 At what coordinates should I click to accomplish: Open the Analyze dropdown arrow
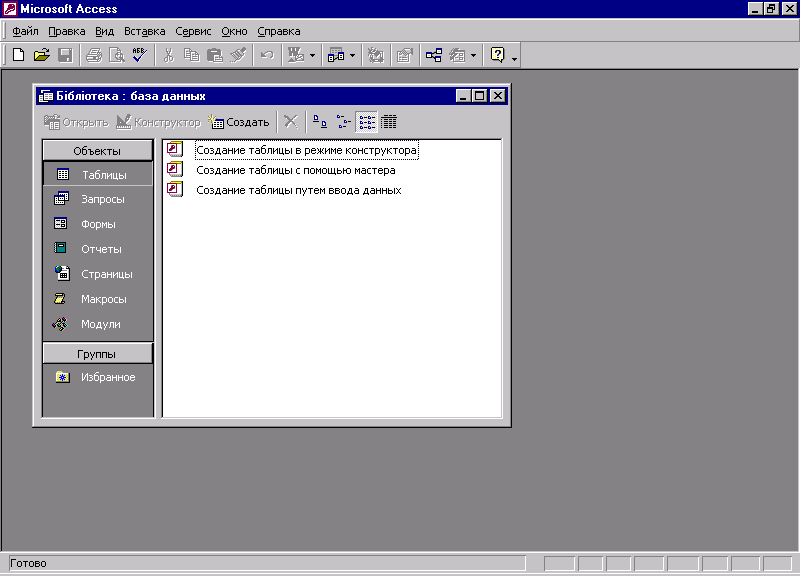[x=353, y=56]
